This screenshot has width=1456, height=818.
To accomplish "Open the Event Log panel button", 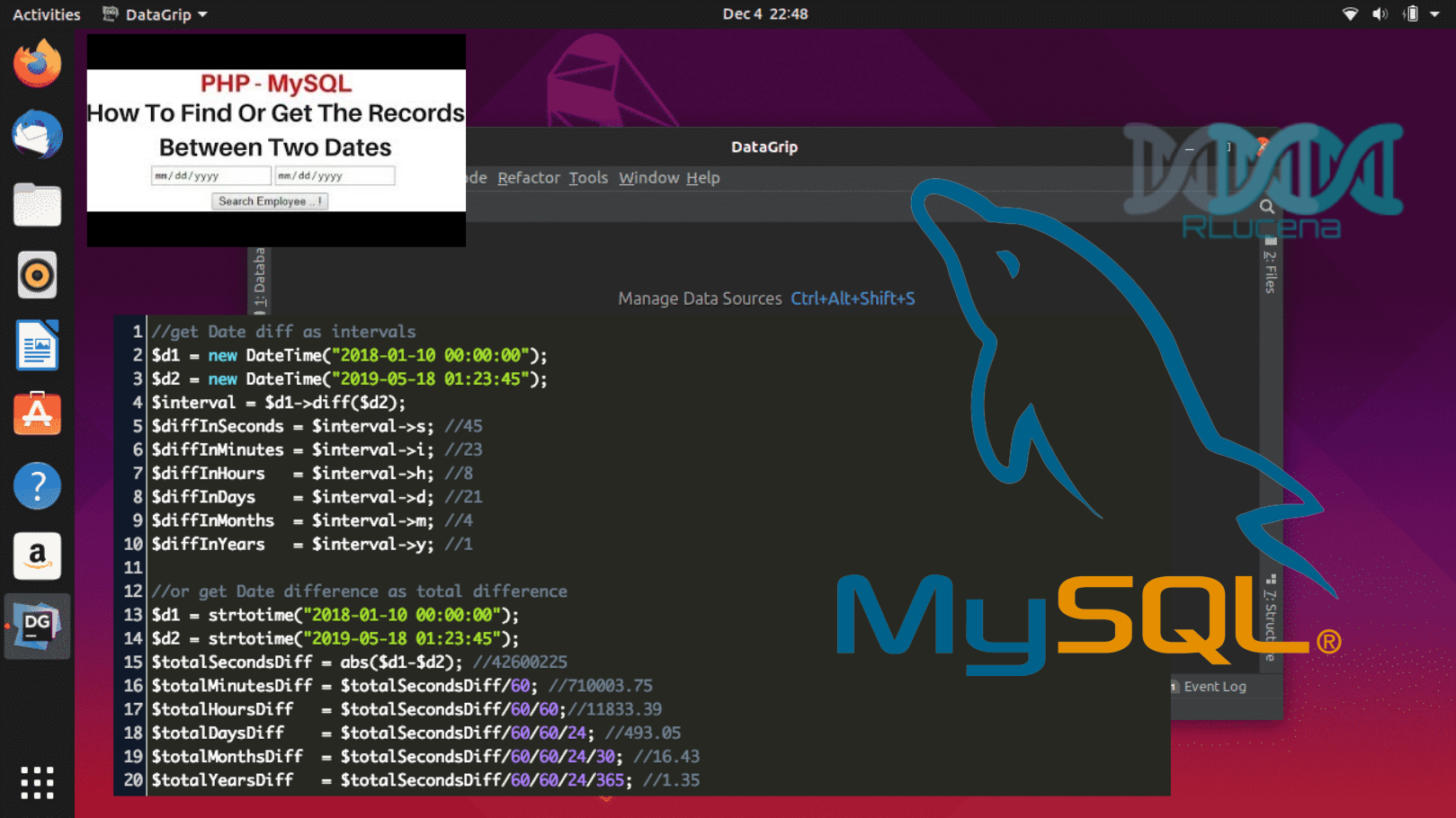I will pyautogui.click(x=1210, y=687).
